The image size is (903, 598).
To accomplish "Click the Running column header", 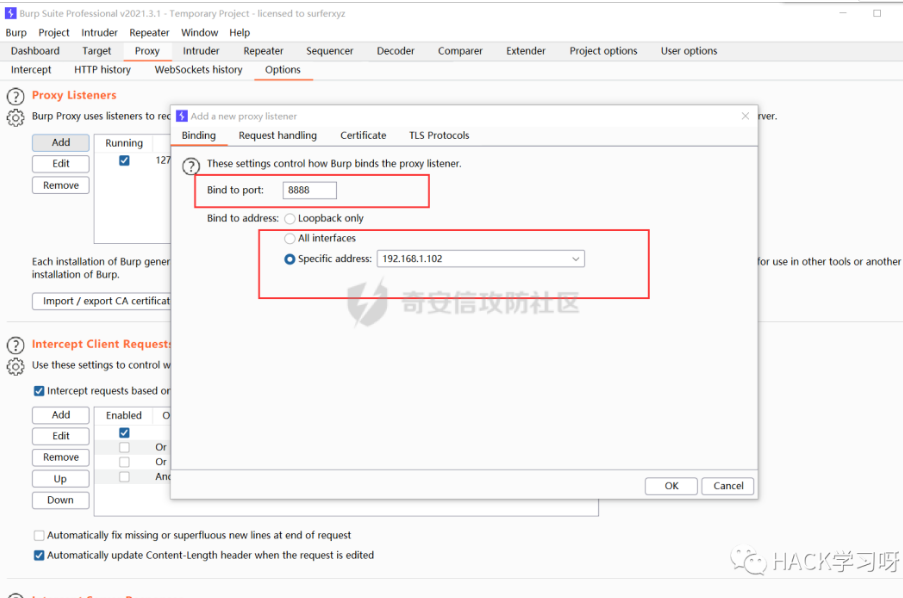I will click(124, 143).
